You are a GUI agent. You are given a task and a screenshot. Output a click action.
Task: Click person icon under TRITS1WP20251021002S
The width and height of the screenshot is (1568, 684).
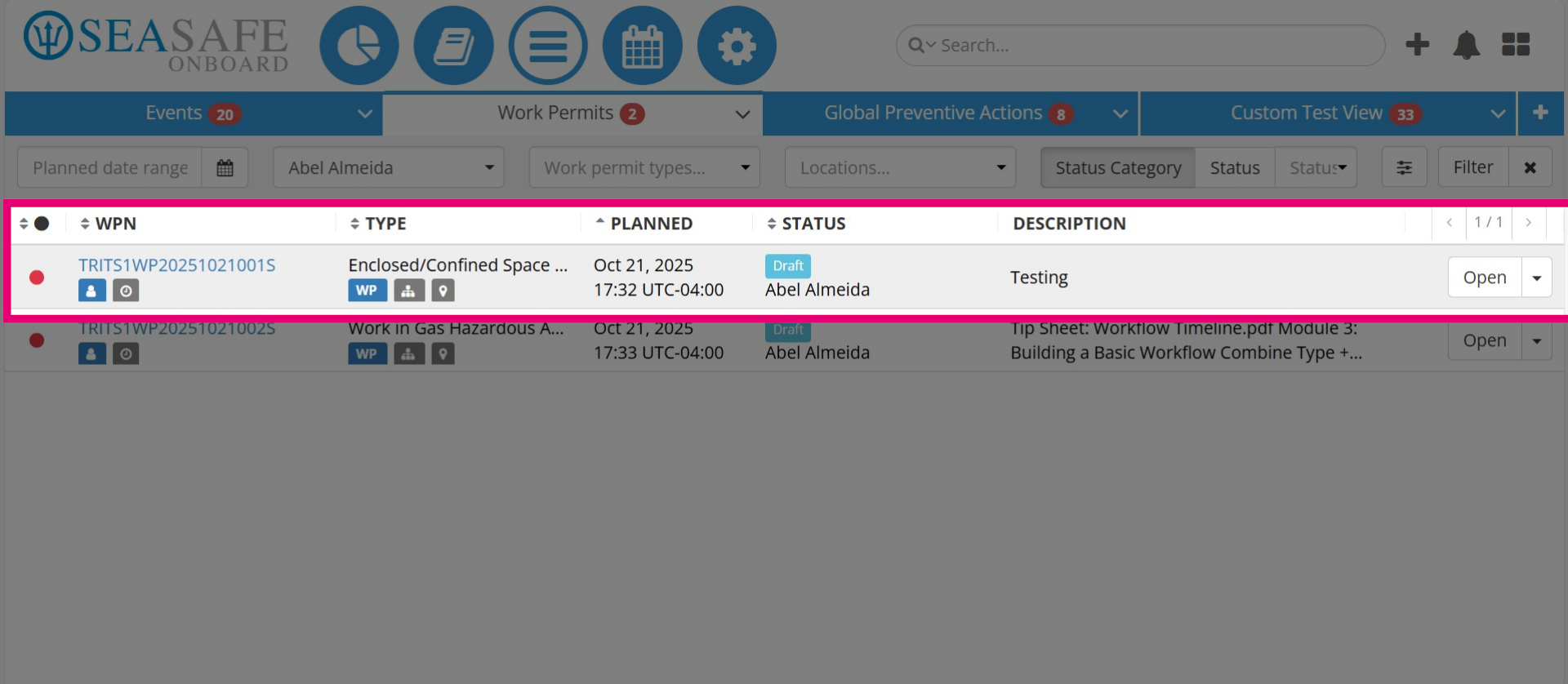pyautogui.click(x=92, y=353)
